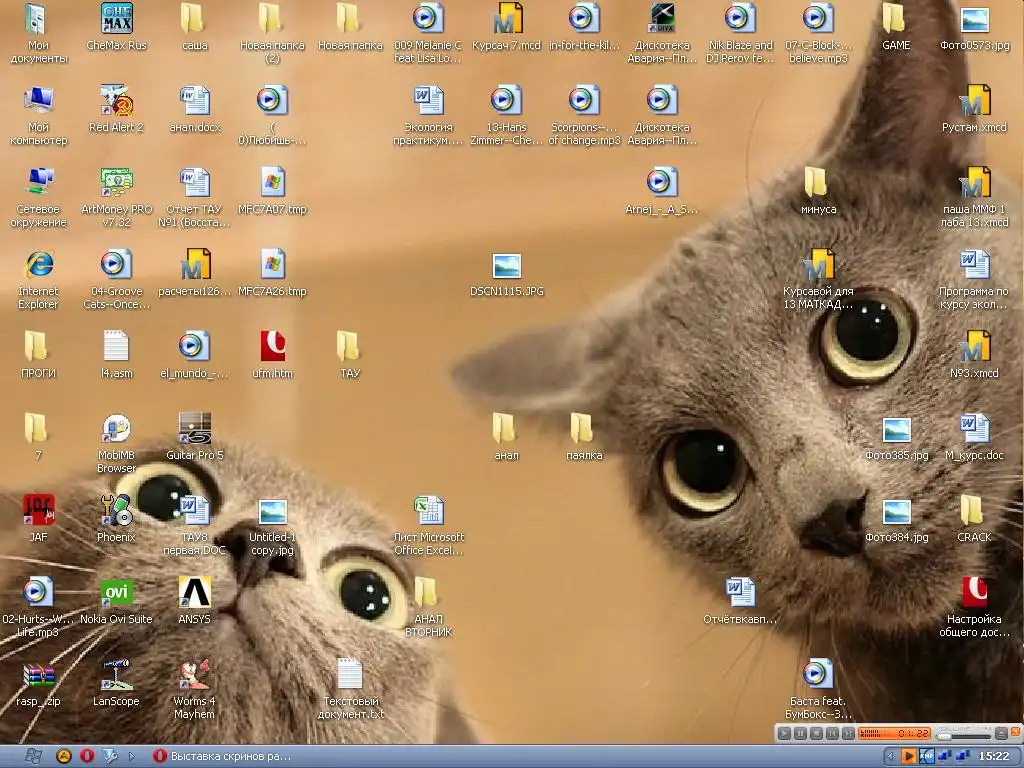Select the Internet Explorer desktop icon
Screen dimensions: 1024x768
(38, 266)
